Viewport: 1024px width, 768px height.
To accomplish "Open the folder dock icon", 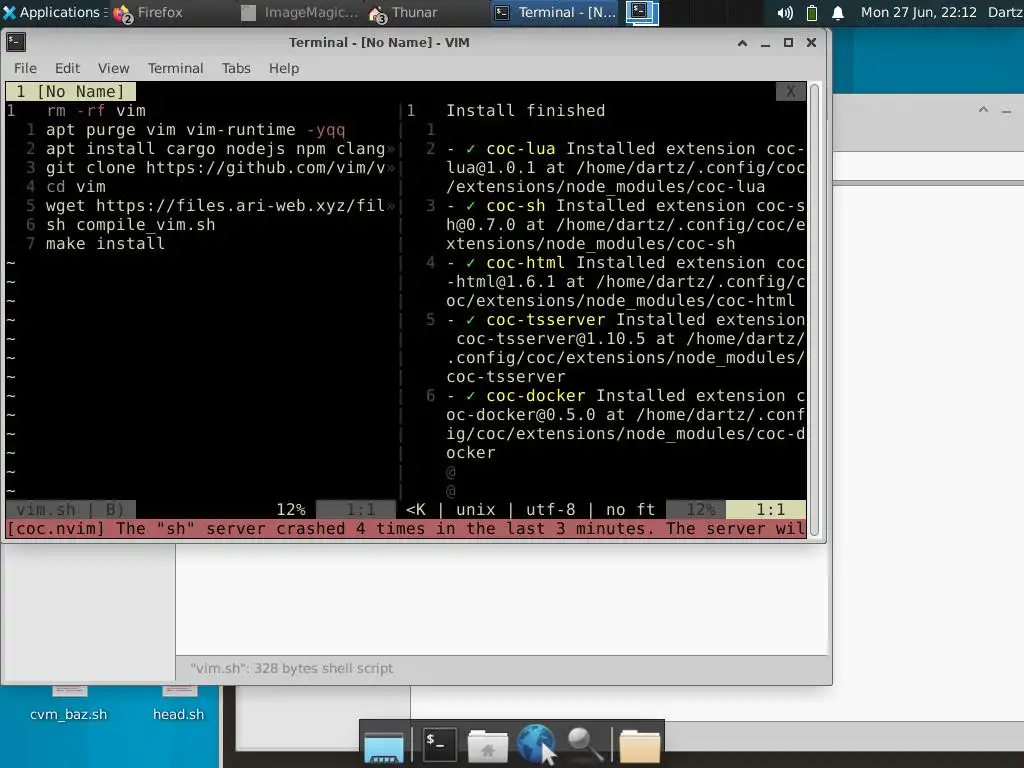I will [639, 746].
